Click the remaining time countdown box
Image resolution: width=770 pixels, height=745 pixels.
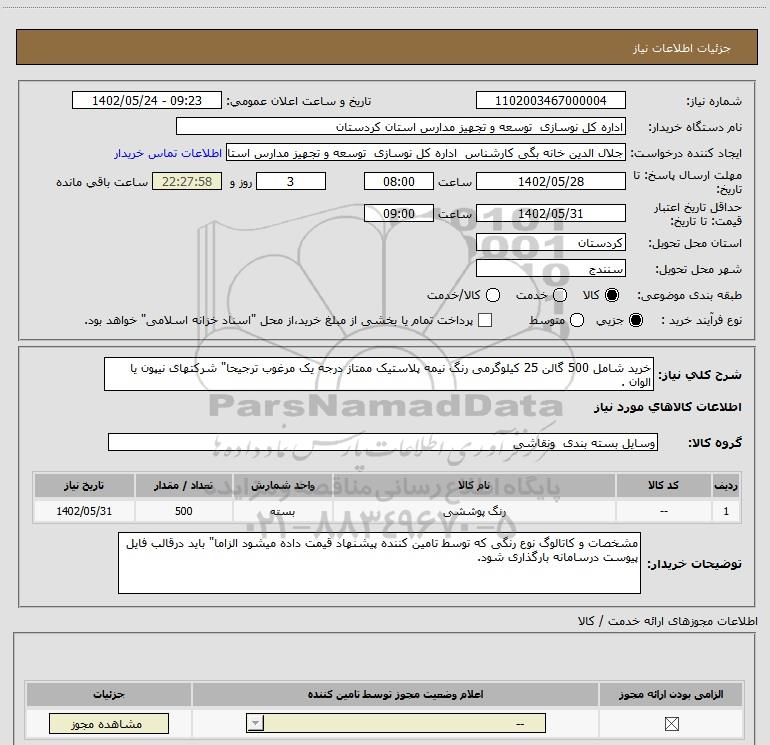point(187,181)
